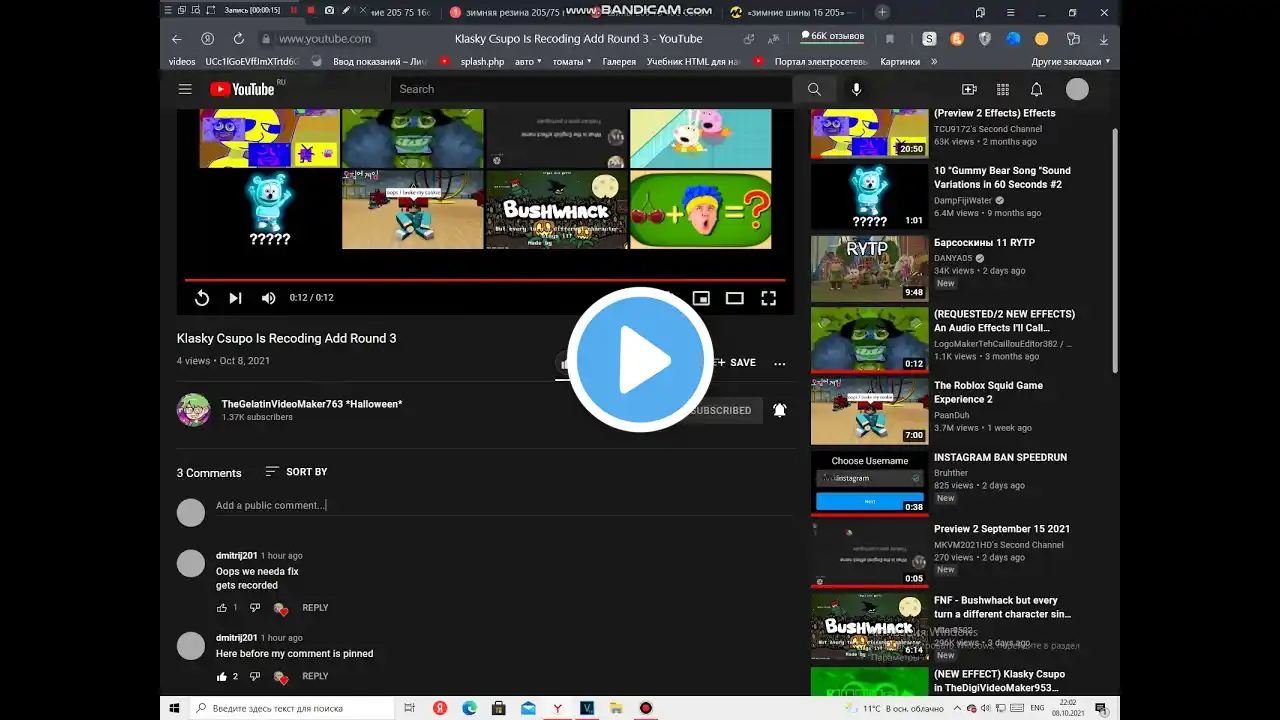Mute the video volume
The height and width of the screenshot is (720, 1280).
coord(268,298)
